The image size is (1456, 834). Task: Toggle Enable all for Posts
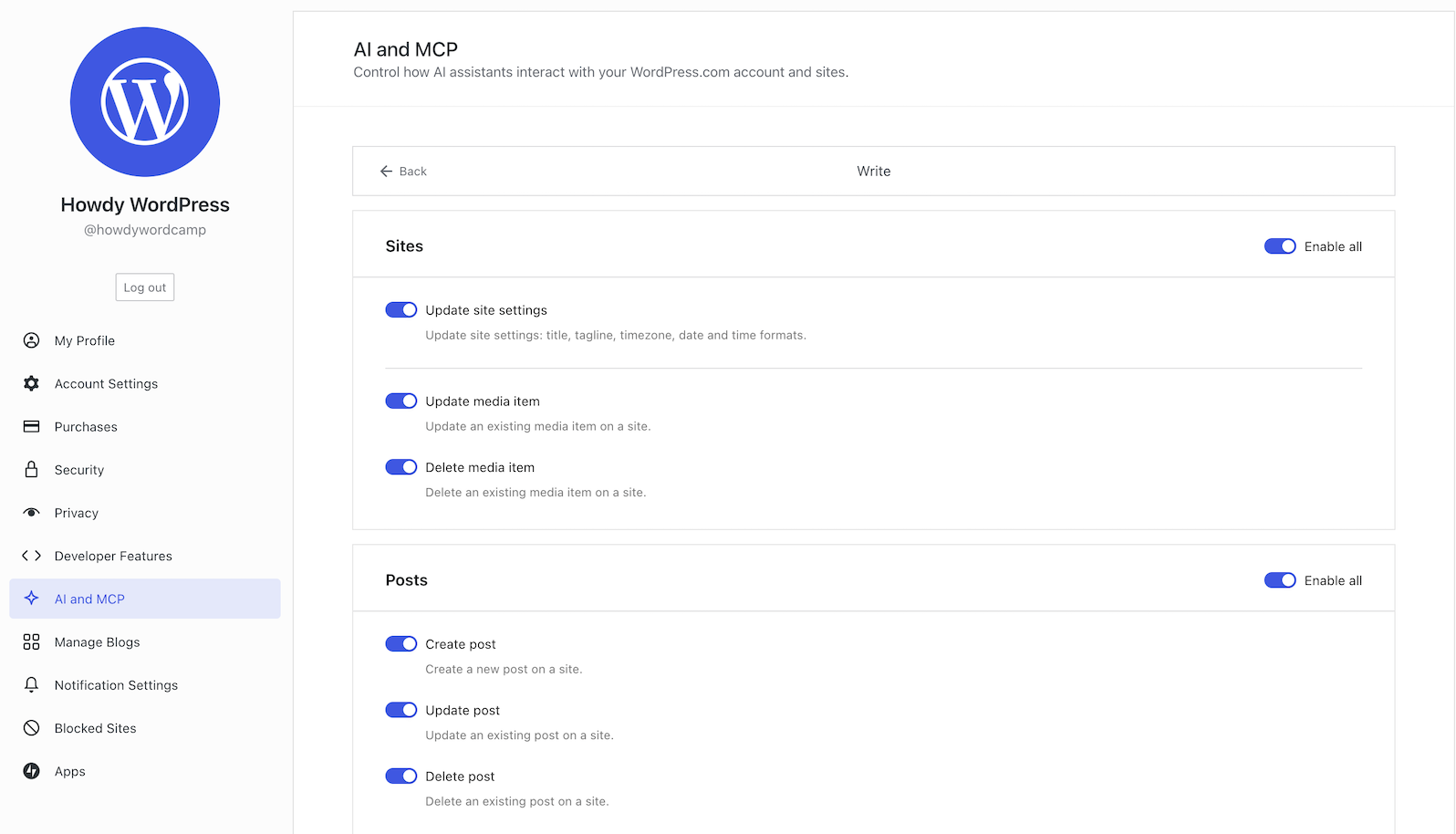click(x=1280, y=580)
